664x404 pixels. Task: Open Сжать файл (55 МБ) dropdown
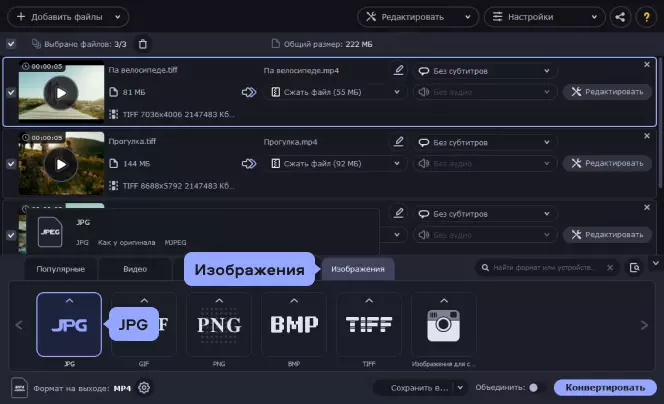335,92
